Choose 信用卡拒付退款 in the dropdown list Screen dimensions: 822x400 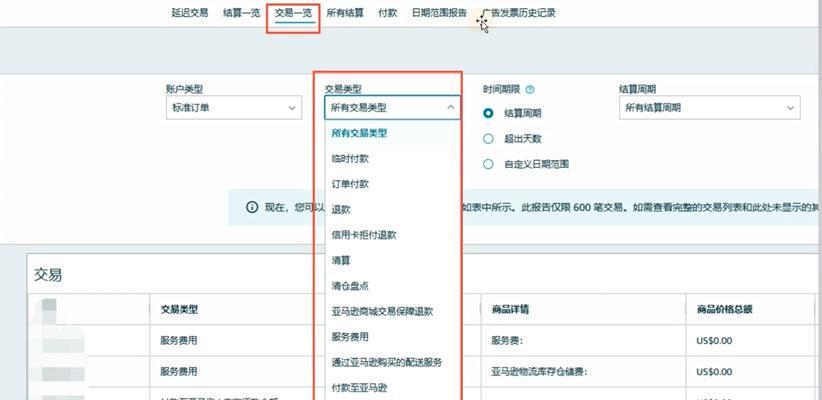(392, 235)
